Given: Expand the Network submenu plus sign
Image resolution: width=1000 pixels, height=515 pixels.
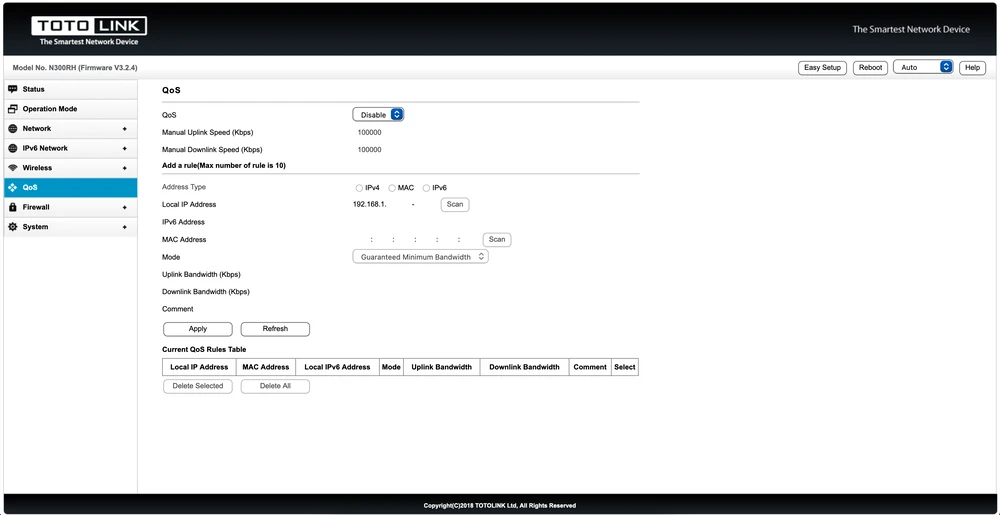Looking at the screenshot, I should pyautogui.click(x=125, y=129).
